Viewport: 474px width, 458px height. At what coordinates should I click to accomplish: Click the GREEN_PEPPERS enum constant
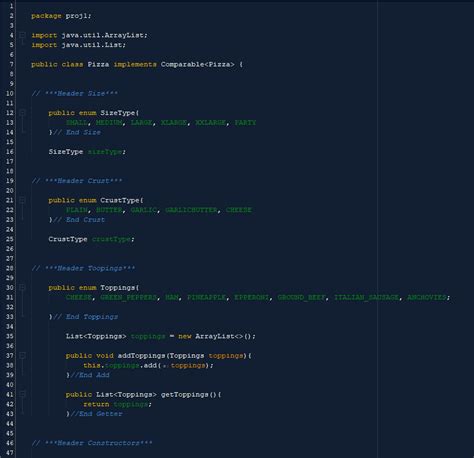128,297
